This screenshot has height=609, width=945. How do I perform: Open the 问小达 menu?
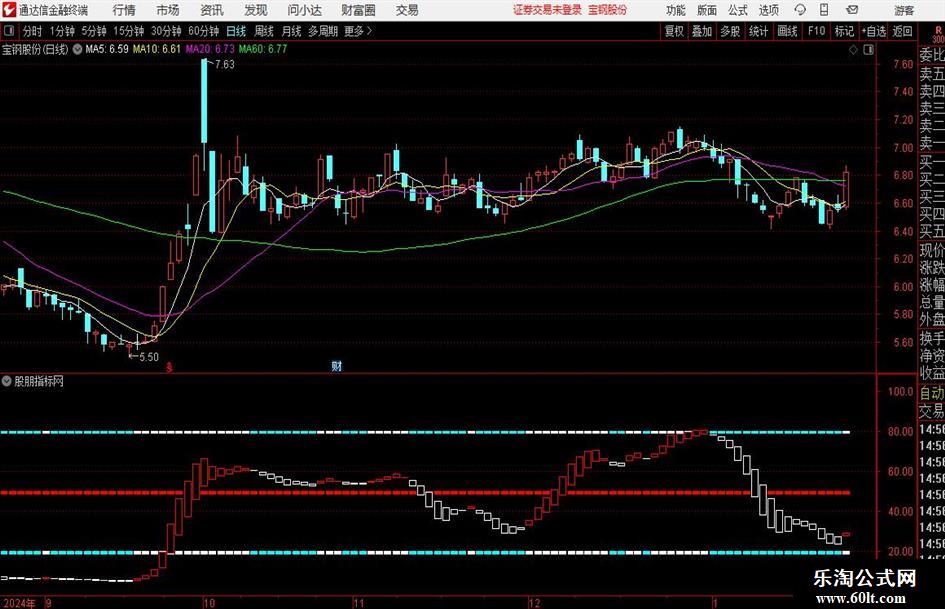click(304, 10)
